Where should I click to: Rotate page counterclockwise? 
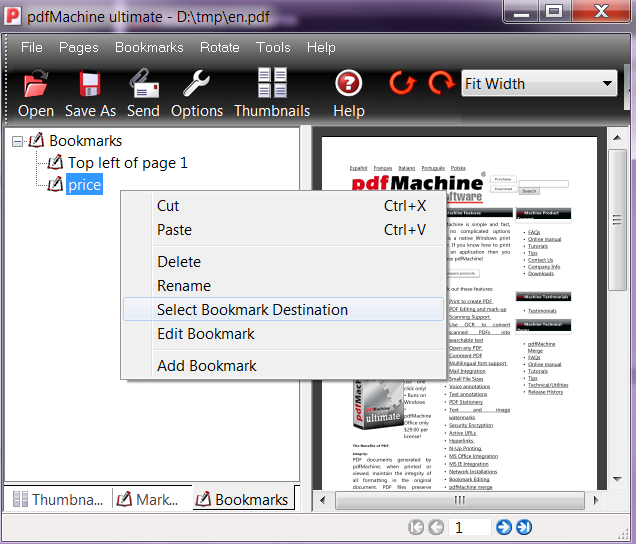402,84
